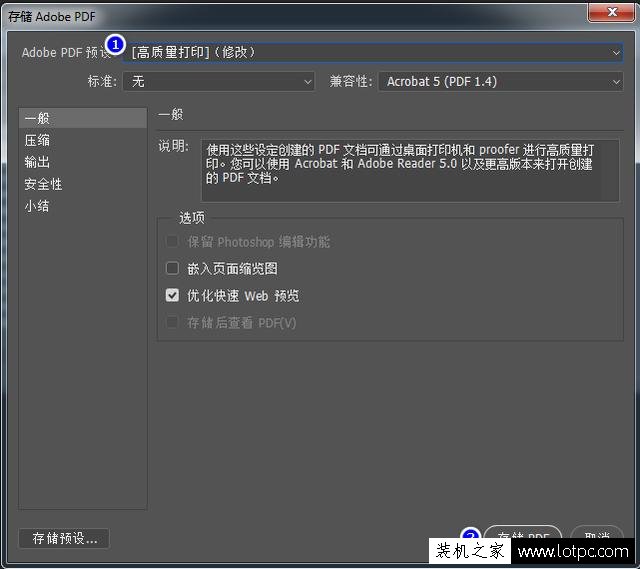The width and height of the screenshot is (640, 569).
Task: Uncheck 优化快速 Web 预览 checkbox
Action: (172, 296)
